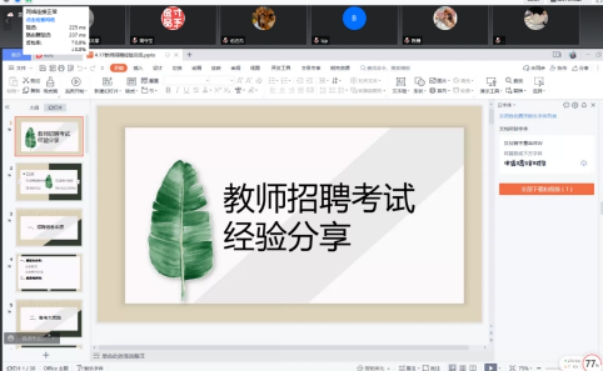The width and height of the screenshot is (603, 372).
Task: Open the font name dropdown
Action: pyautogui.click(x=187, y=80)
